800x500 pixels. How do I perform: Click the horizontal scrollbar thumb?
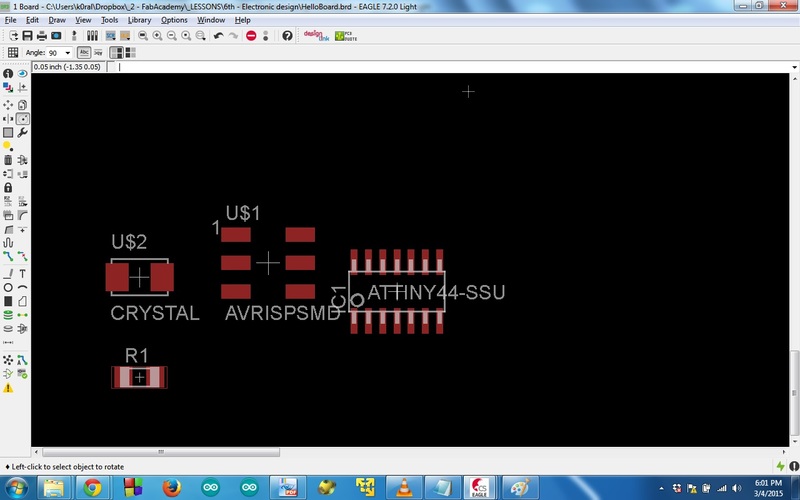tap(161, 452)
